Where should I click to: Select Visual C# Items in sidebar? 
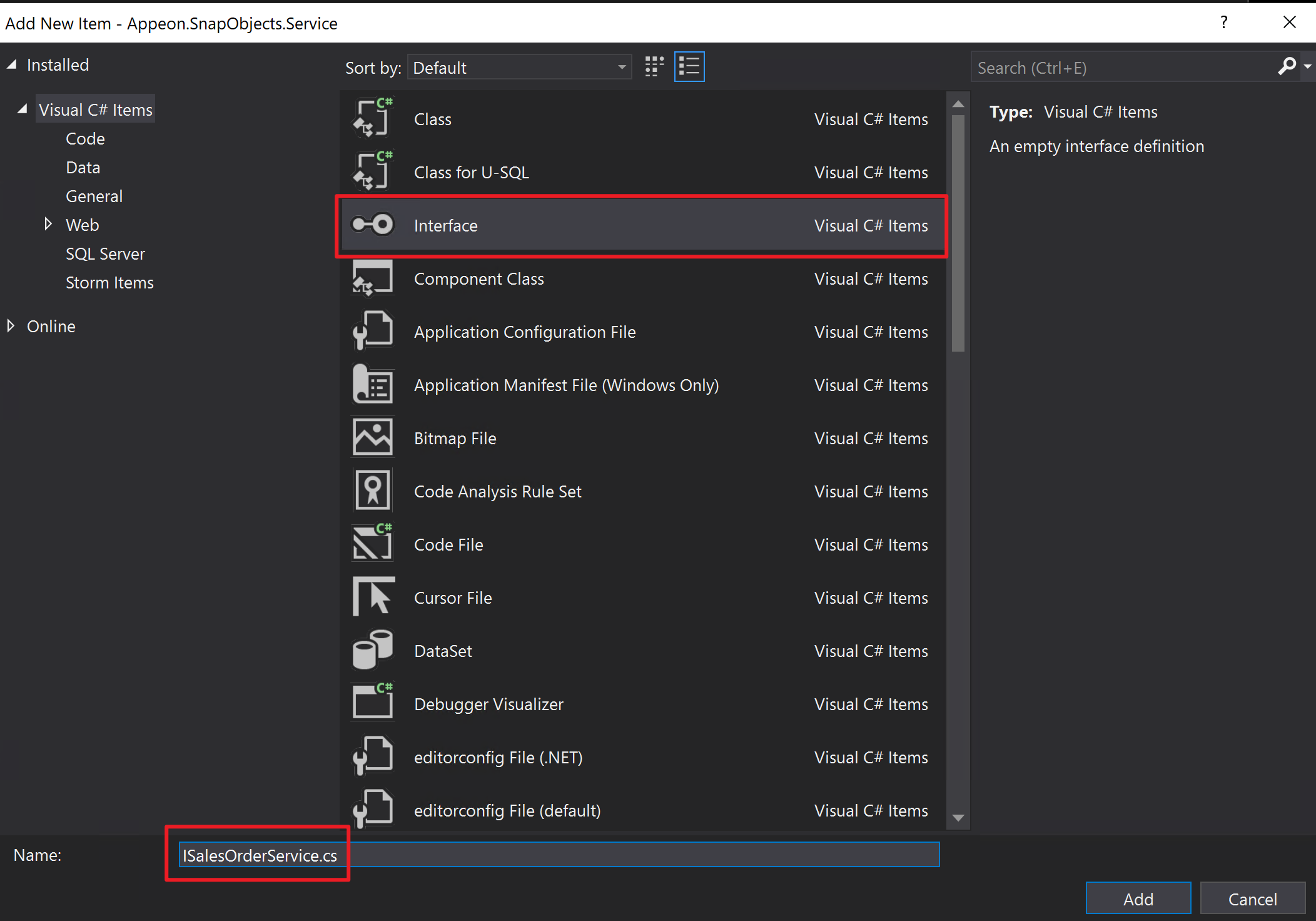point(95,109)
